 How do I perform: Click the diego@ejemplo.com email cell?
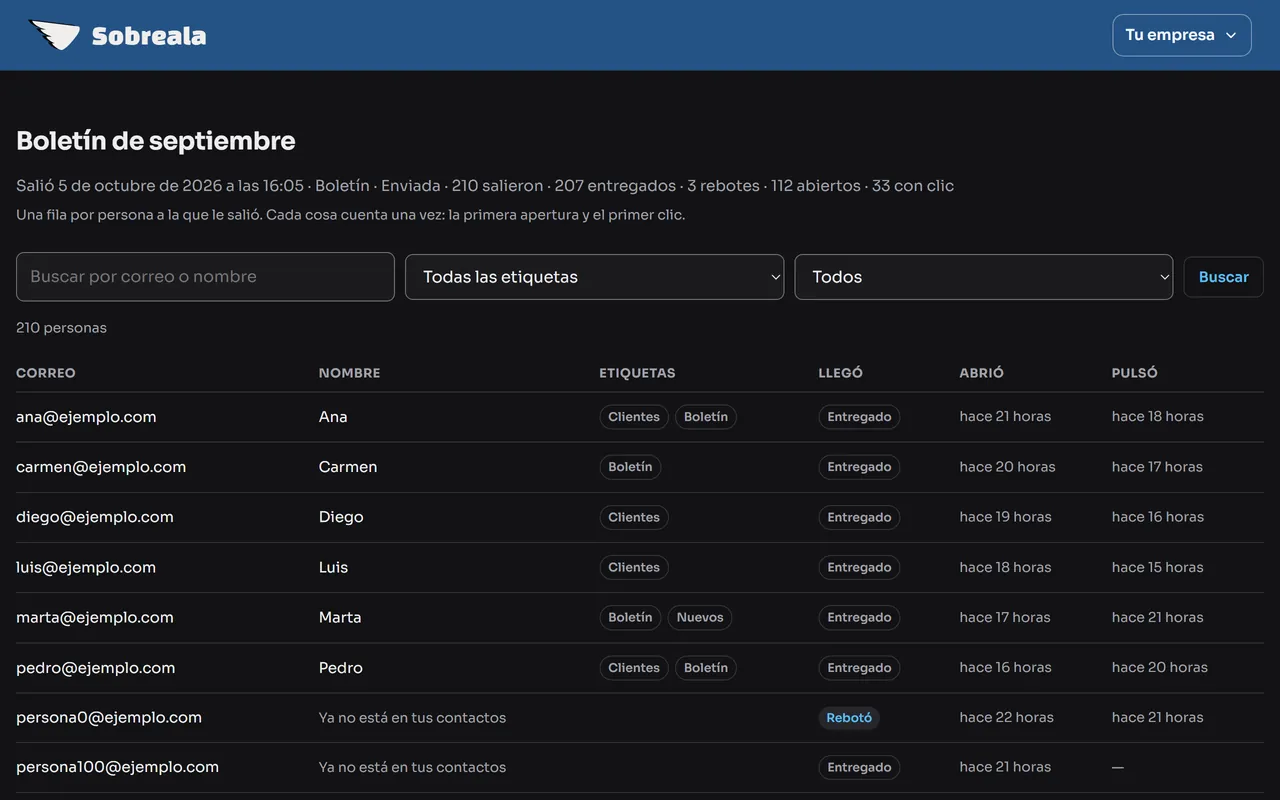pyautogui.click(x=95, y=517)
